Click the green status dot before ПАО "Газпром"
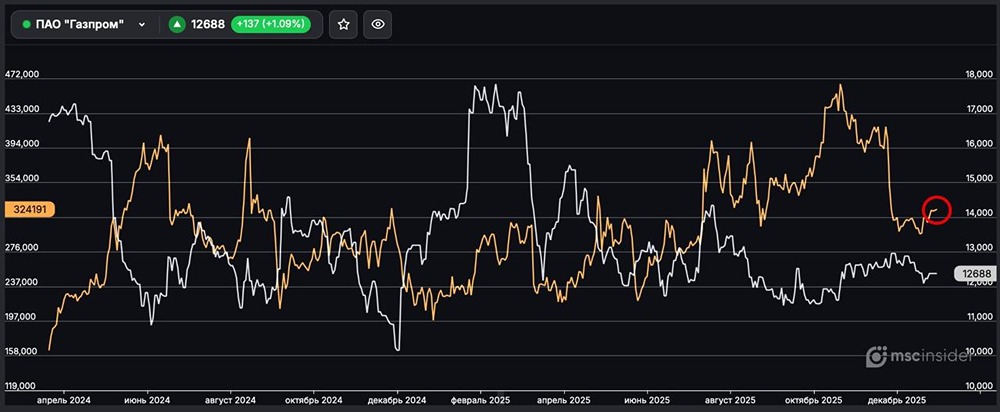1000x412 pixels. 26,24
